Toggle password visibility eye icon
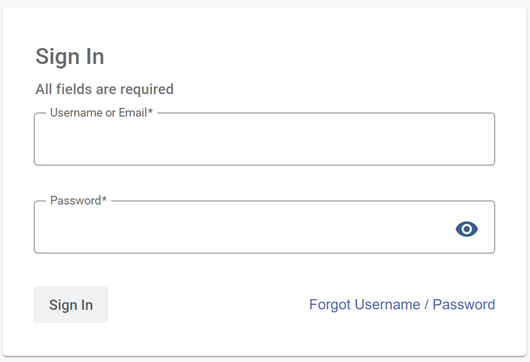 click(x=466, y=229)
